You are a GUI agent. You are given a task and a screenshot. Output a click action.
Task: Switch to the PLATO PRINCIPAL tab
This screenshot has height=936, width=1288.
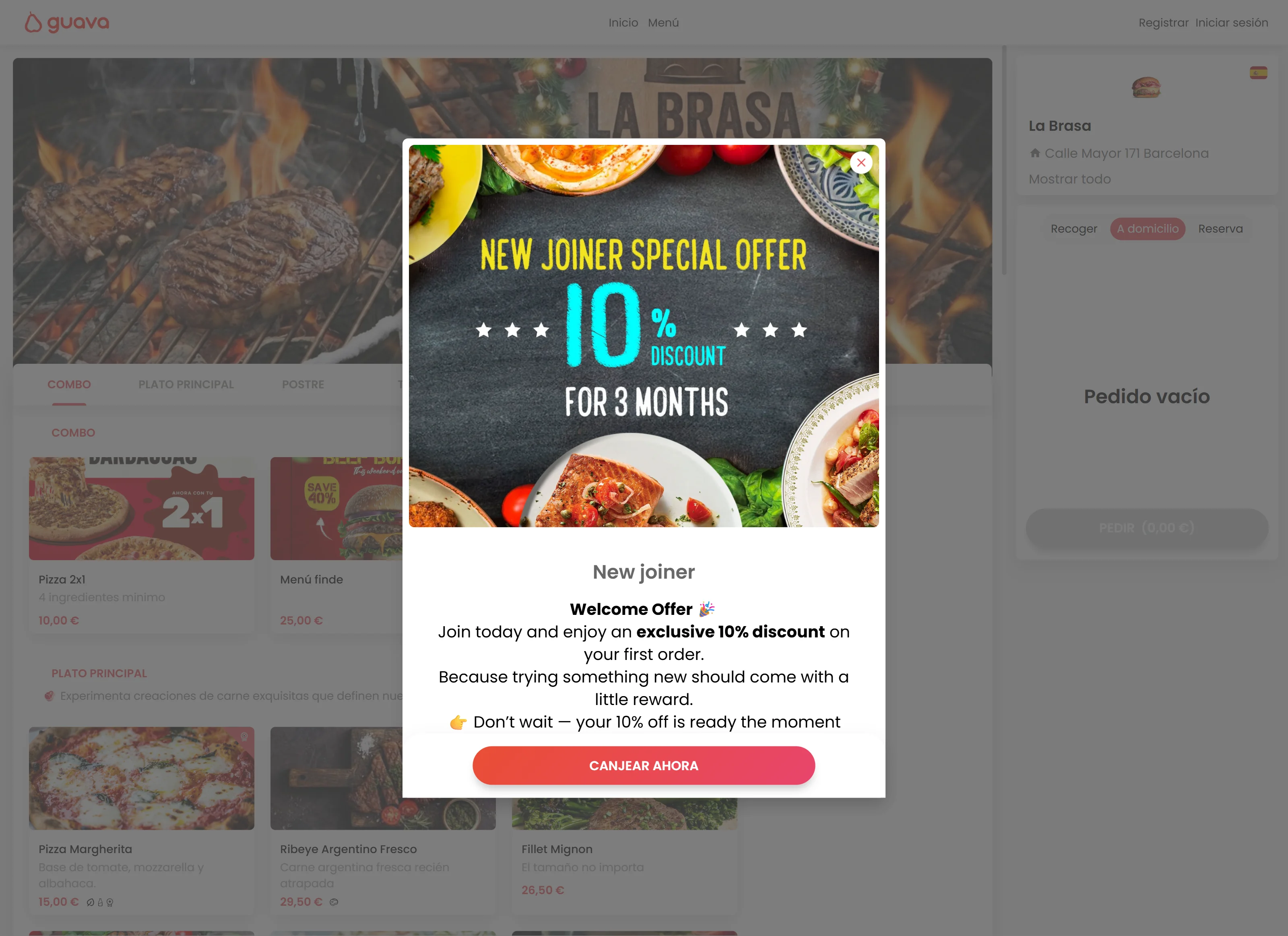[186, 384]
